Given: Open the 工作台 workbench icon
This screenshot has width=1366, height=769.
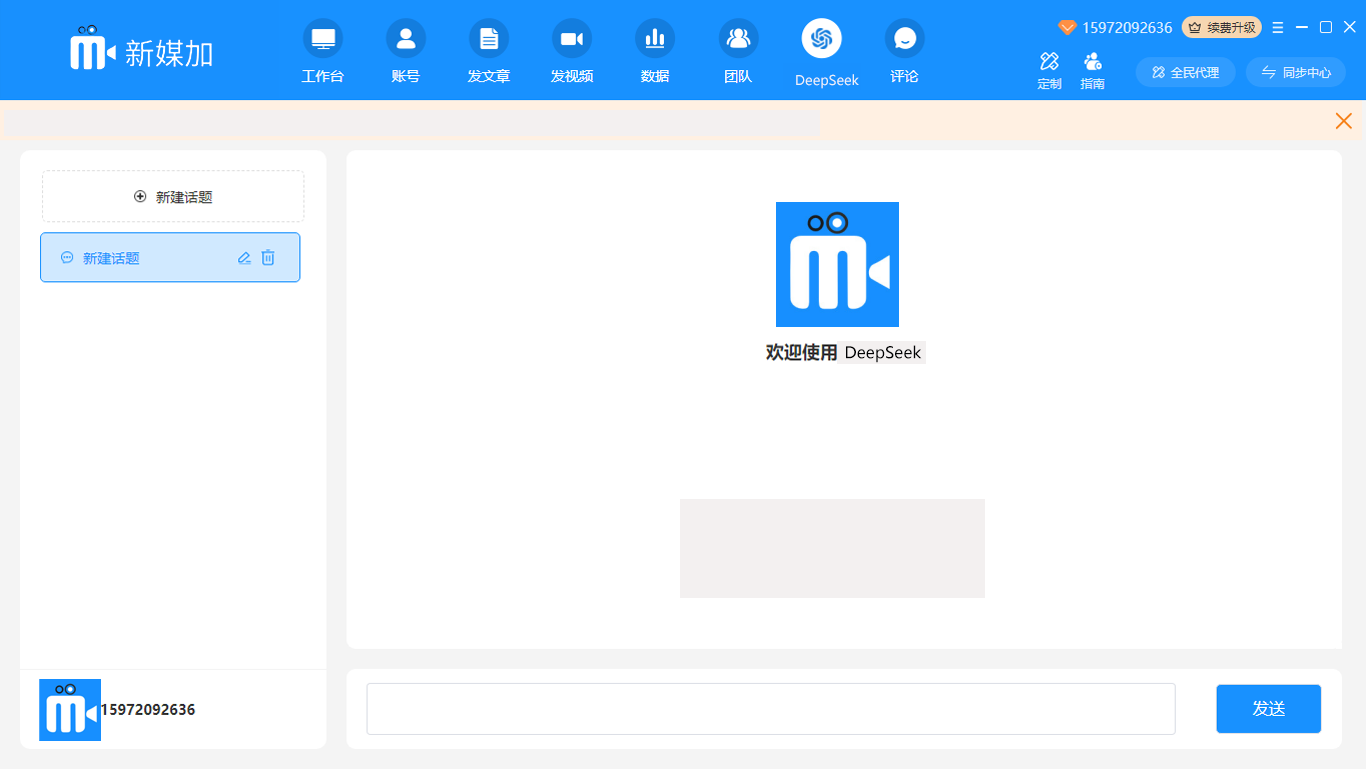Looking at the screenshot, I should click(322, 40).
